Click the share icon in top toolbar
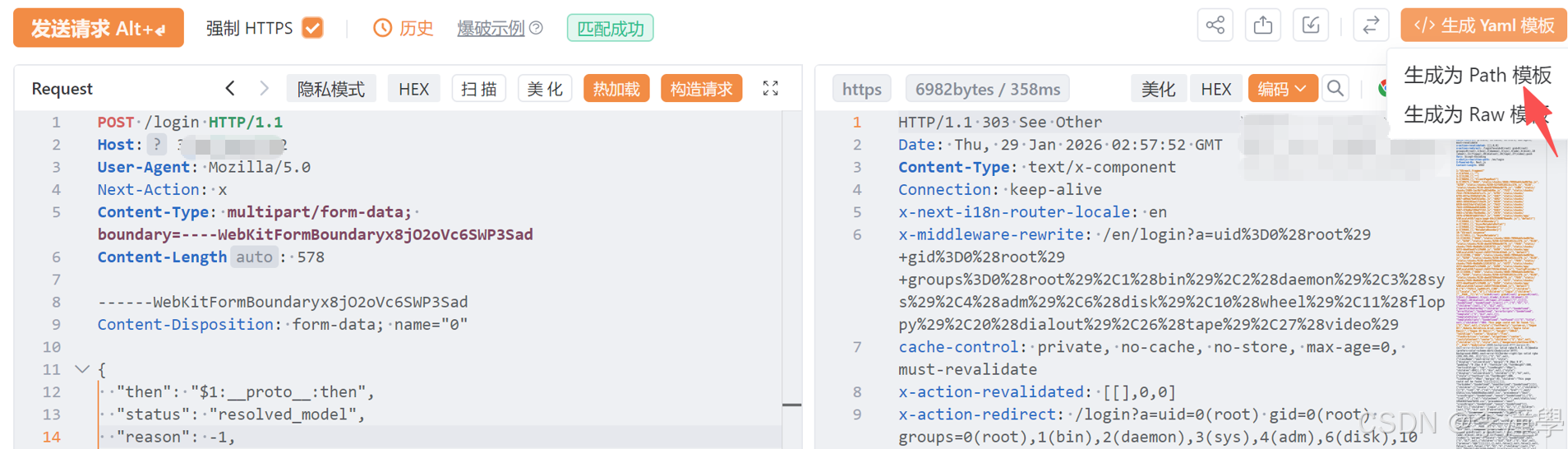 [1215, 25]
